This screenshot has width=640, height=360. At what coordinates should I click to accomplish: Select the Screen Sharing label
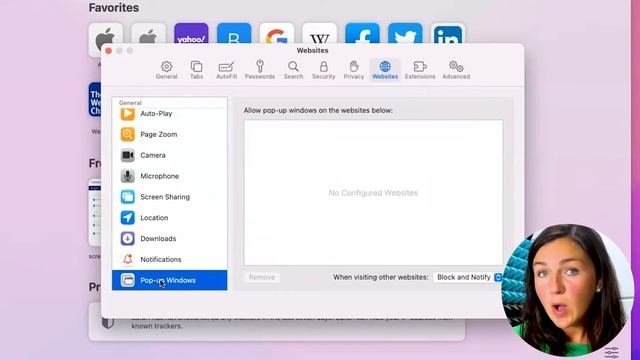click(x=165, y=197)
